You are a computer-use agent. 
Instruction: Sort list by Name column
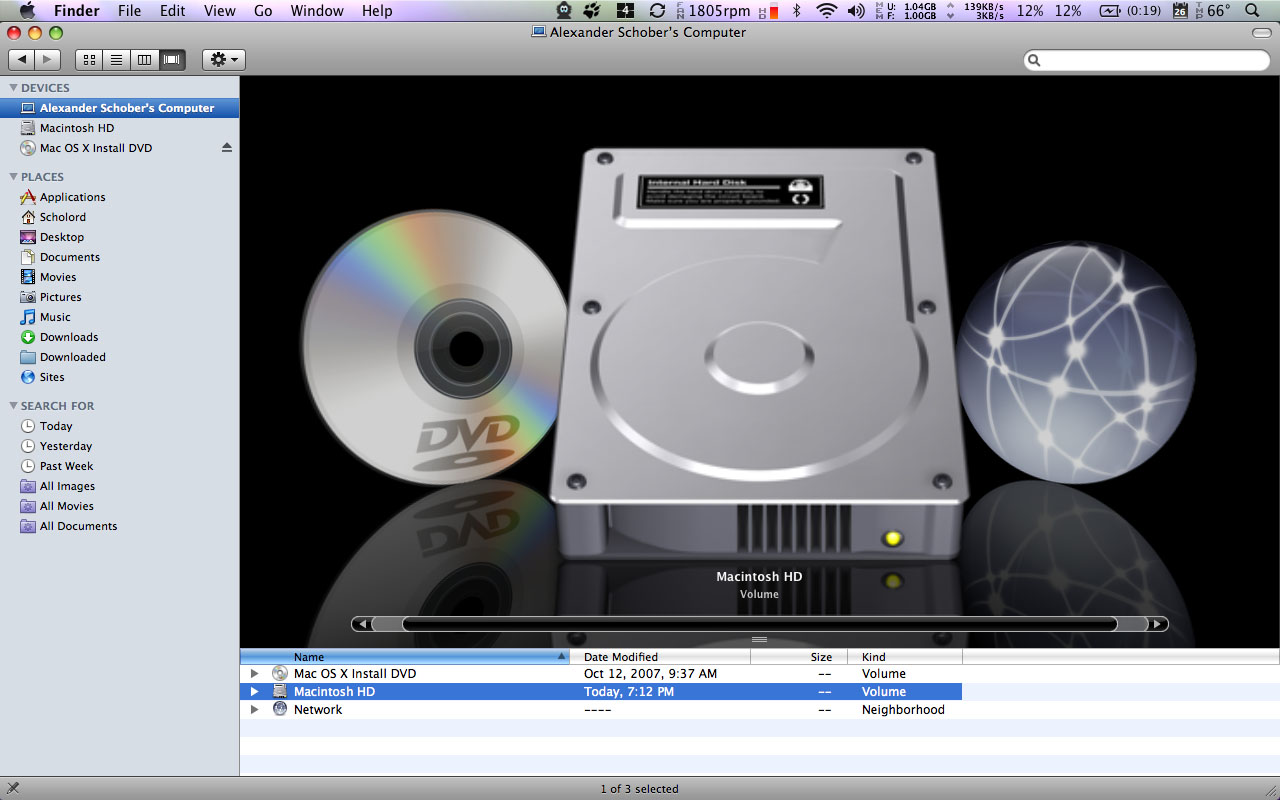tap(405, 657)
